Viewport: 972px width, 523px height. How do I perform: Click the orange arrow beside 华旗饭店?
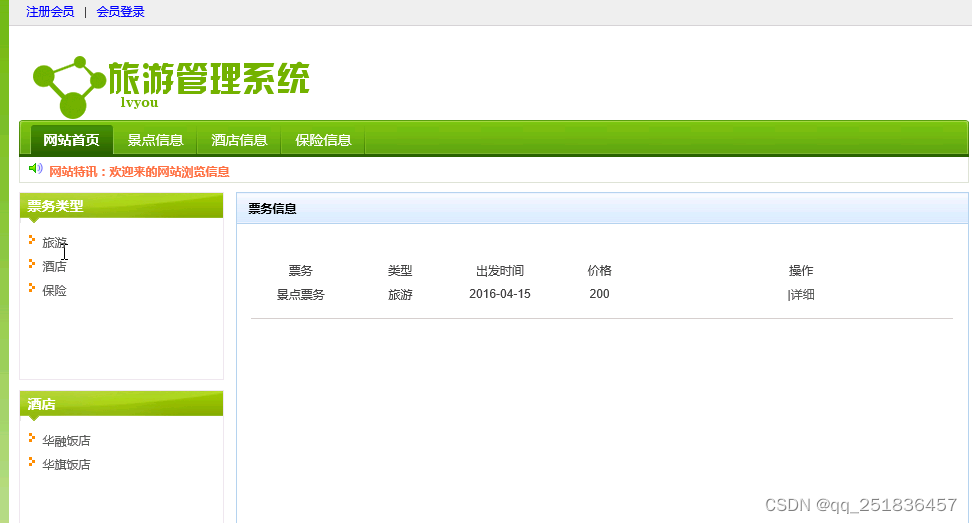(x=32, y=462)
